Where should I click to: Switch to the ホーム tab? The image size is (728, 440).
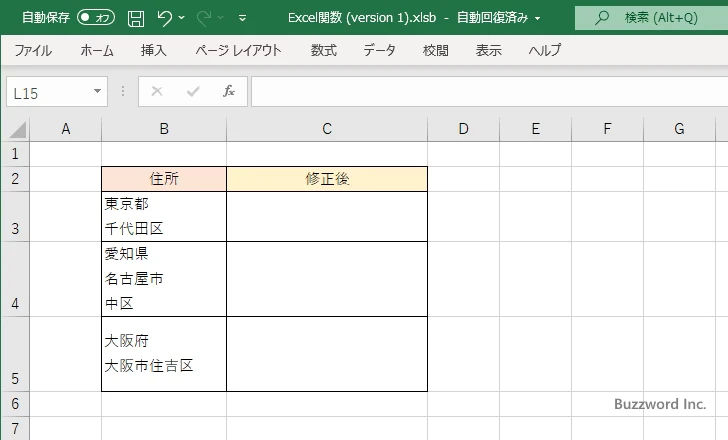(97, 50)
